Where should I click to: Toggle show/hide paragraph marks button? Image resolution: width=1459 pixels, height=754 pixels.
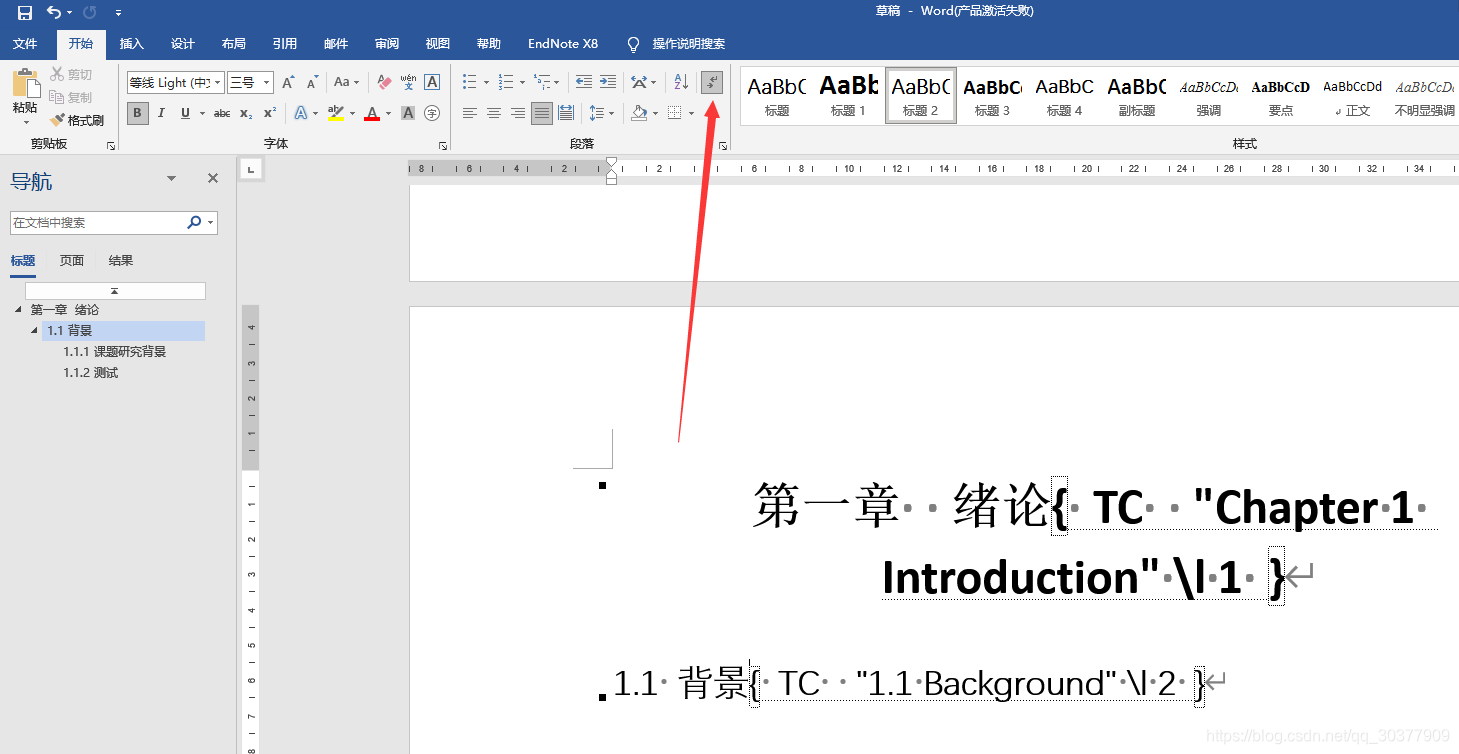point(711,82)
